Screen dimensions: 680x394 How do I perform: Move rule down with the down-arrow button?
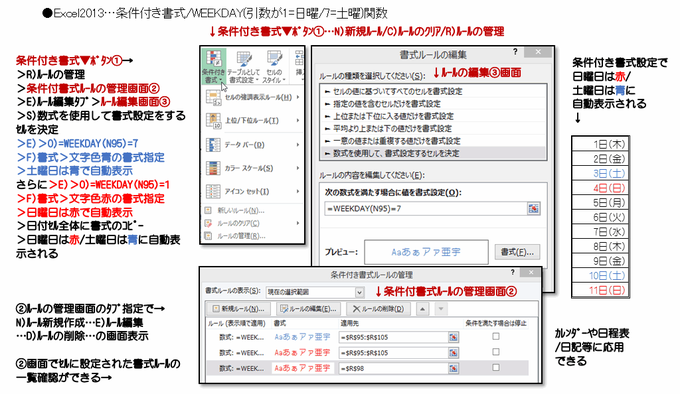click(x=441, y=309)
